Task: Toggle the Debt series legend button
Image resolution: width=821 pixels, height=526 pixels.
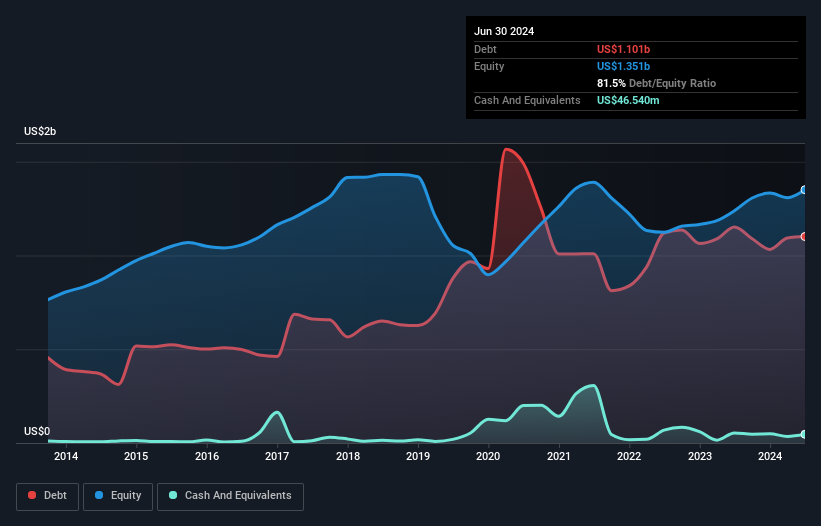Action: click(48, 496)
